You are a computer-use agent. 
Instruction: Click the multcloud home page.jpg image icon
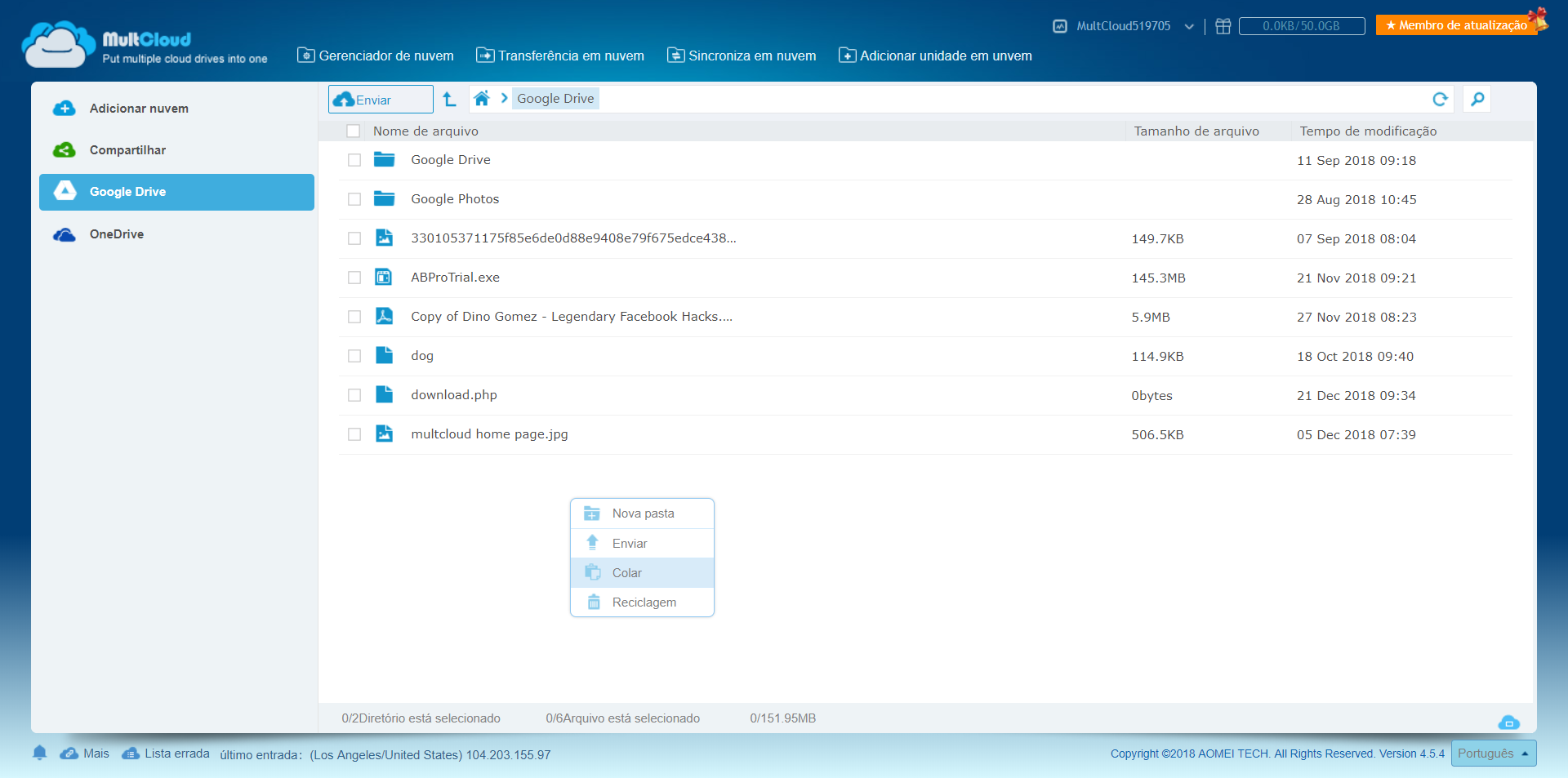(384, 433)
